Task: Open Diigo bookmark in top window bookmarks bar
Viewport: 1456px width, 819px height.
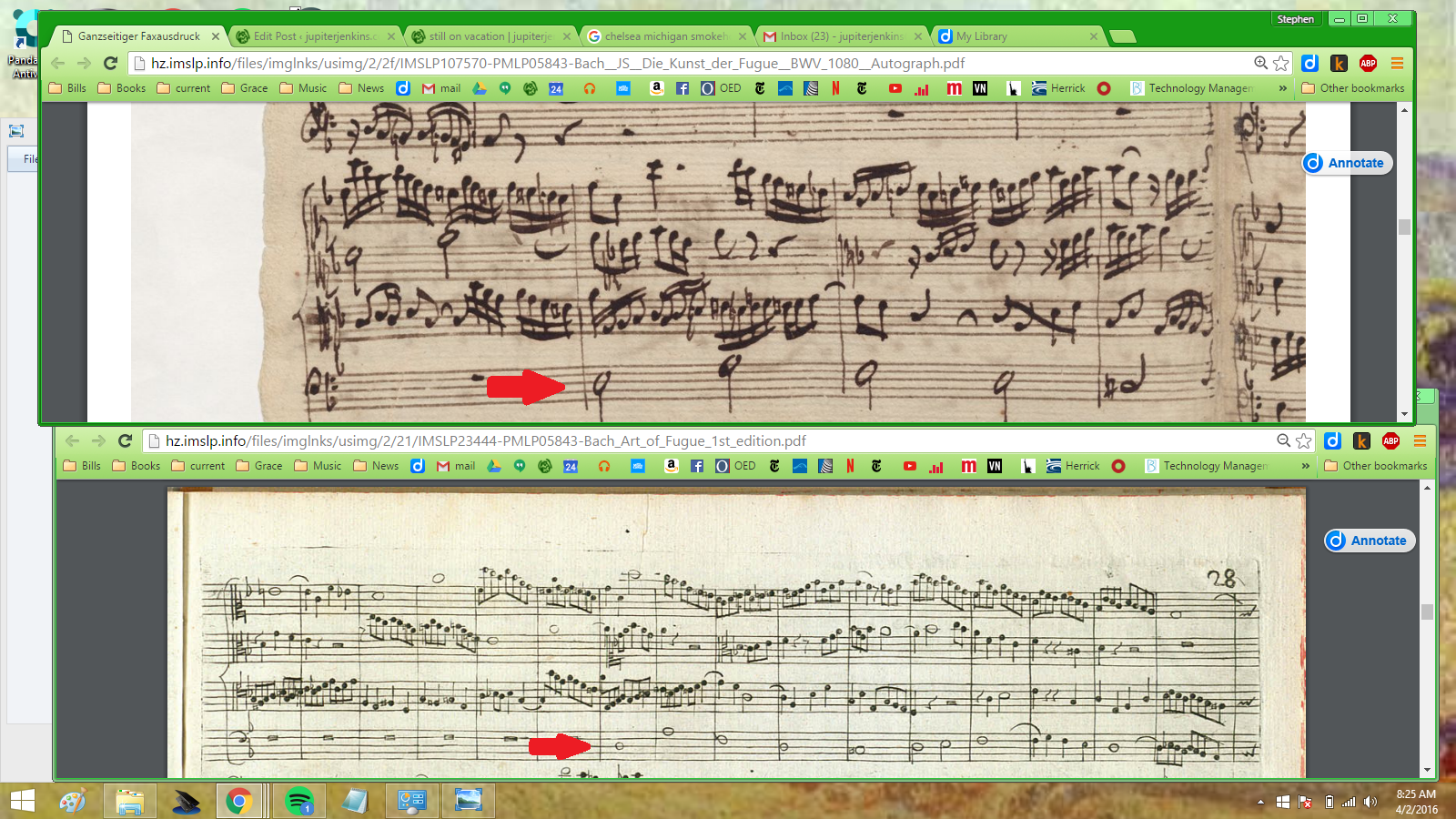Action: pos(403,88)
